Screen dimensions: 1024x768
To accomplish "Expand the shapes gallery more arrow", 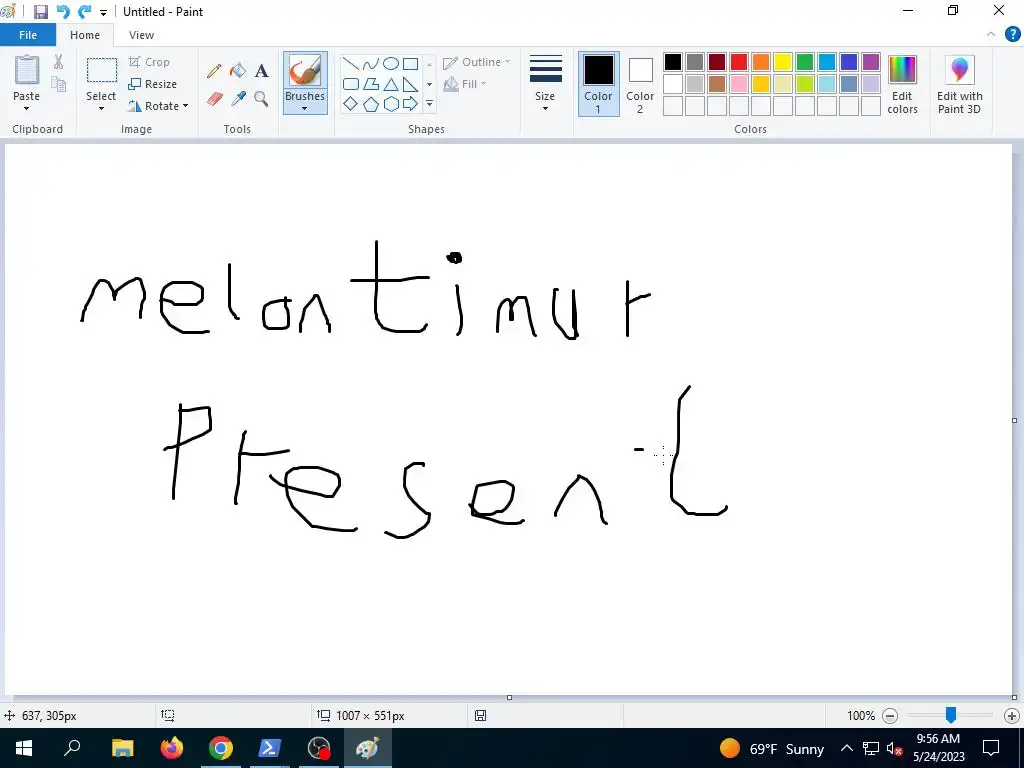I will click(429, 104).
